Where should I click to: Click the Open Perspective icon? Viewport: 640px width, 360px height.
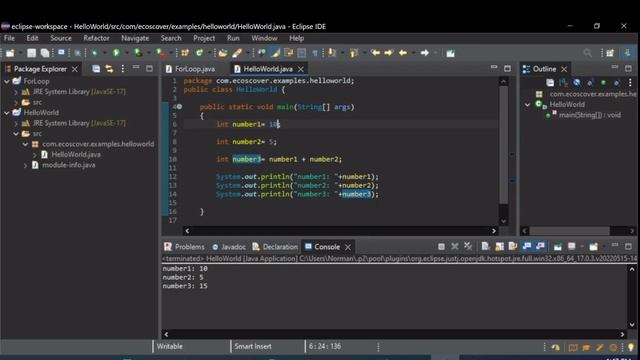[x=610, y=53]
